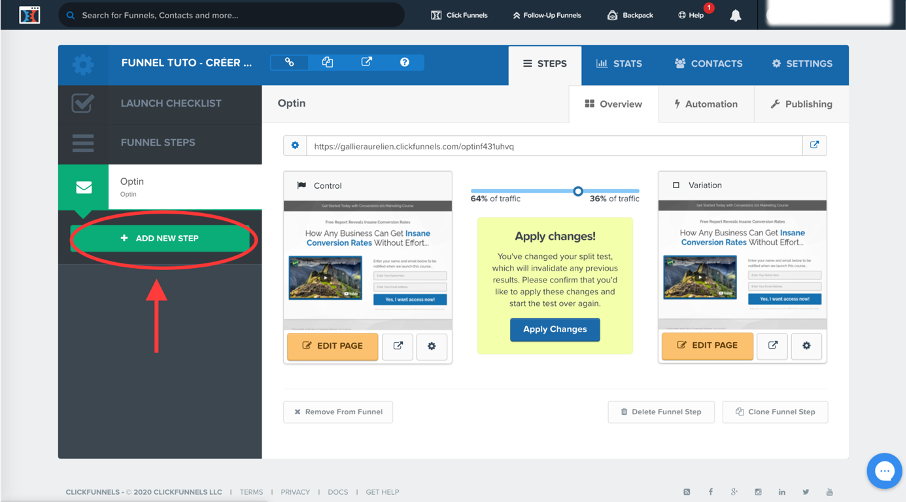The width and height of the screenshot is (906, 502).
Task: Click the Twitter footer icon
Action: click(805, 492)
